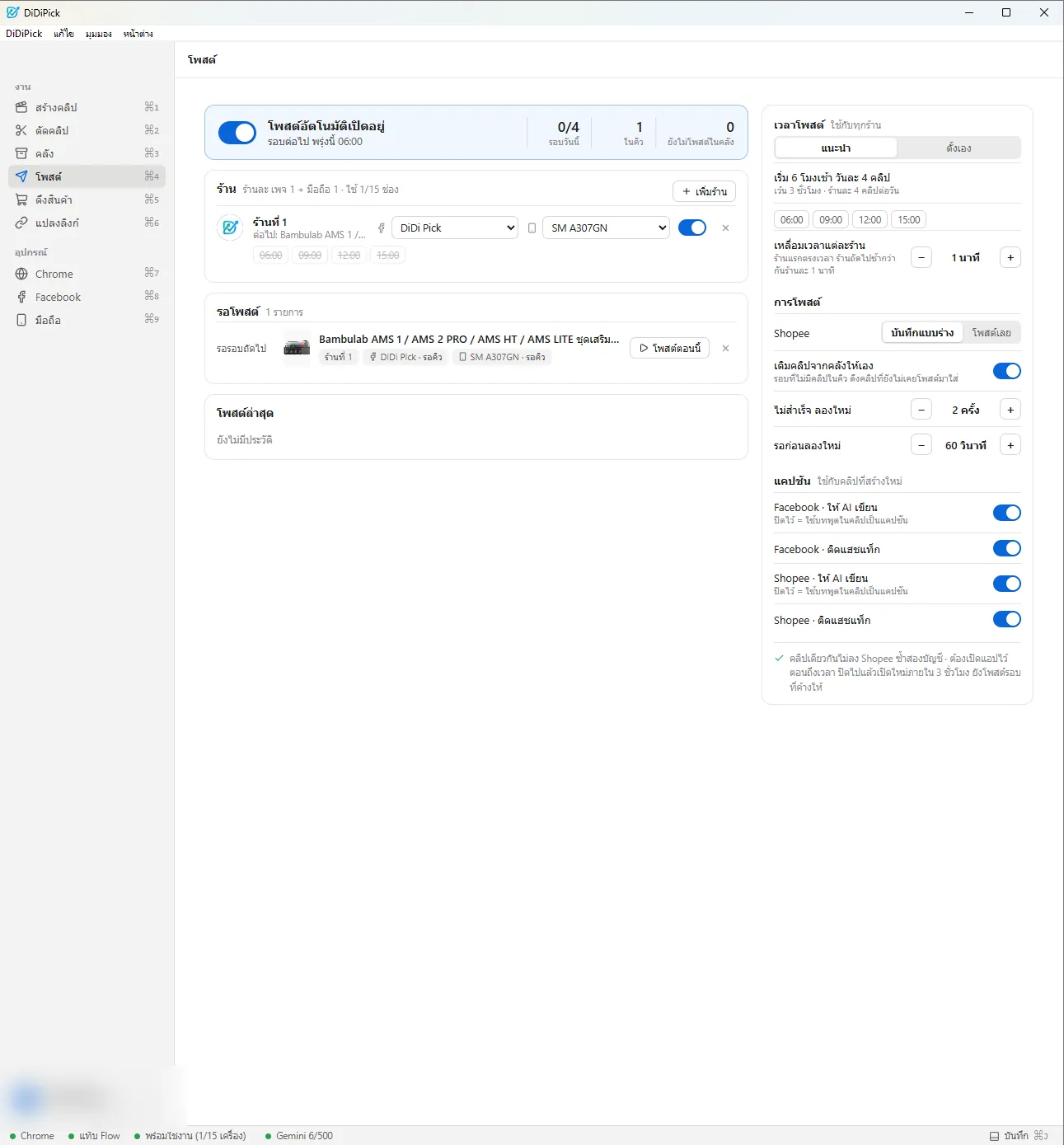Remove ร้านที่ 1 with its X icon
The height and width of the screenshot is (1145, 1064).
click(725, 228)
